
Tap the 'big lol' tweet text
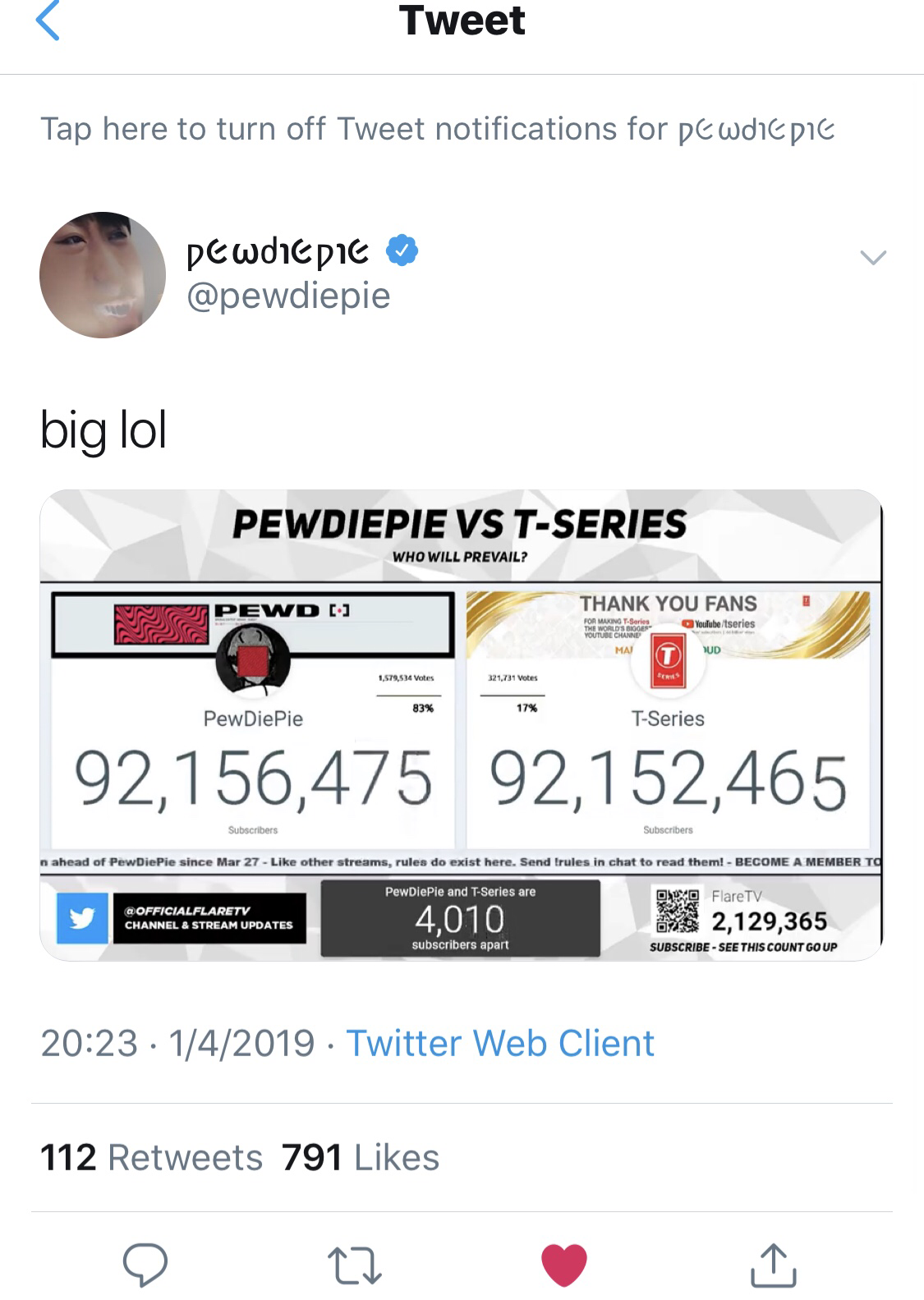coord(103,430)
